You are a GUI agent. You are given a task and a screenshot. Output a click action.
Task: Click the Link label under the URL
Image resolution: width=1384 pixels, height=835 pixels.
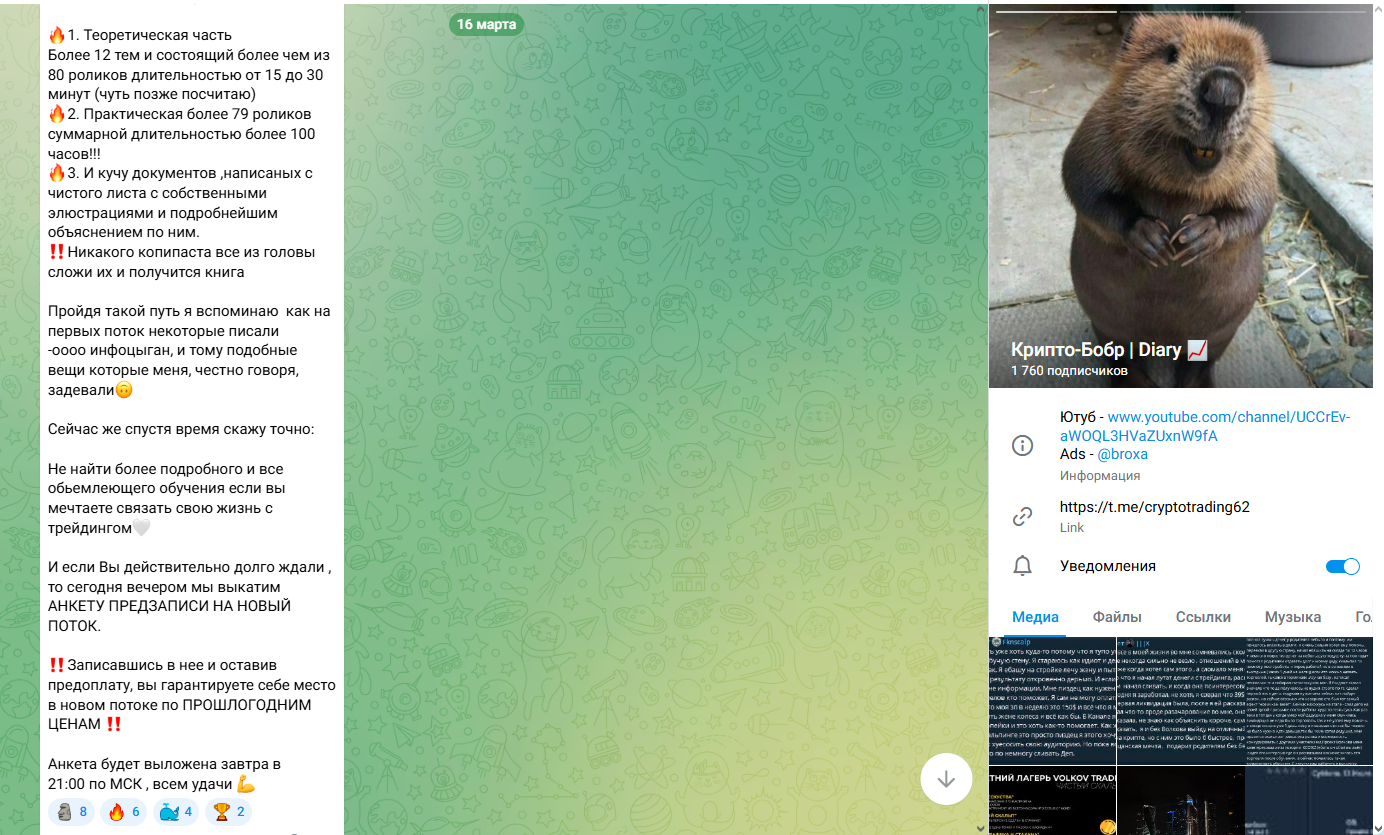coord(1072,528)
